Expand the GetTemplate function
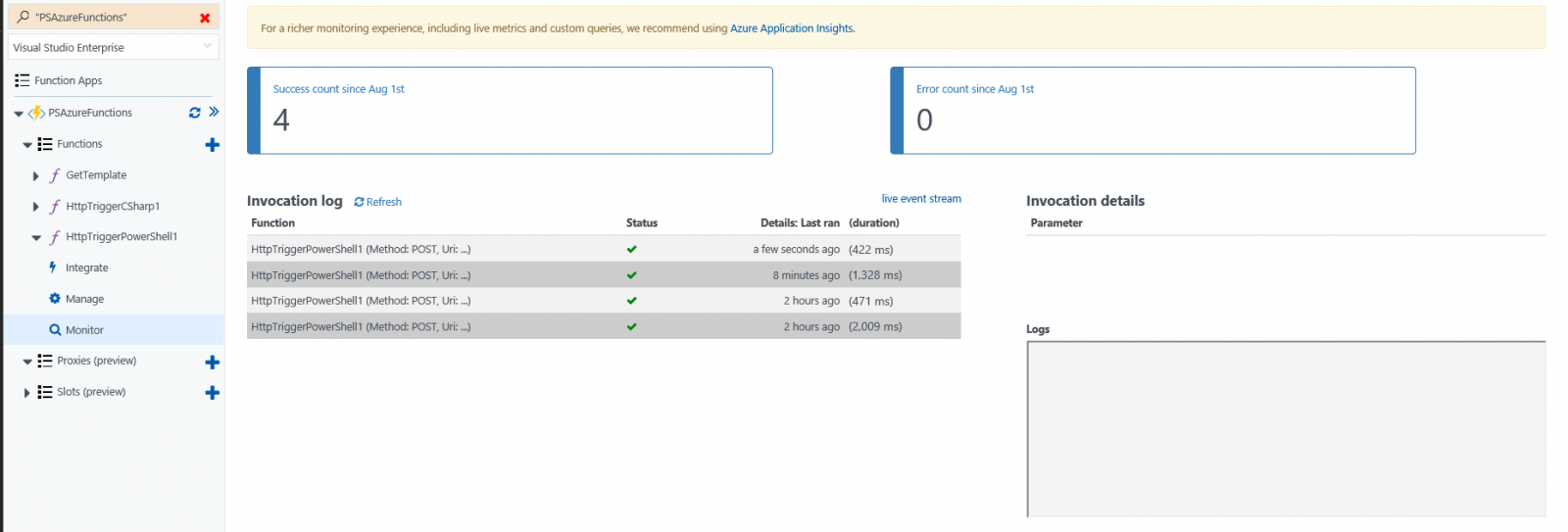Viewport: 1568px width, 532px height. click(36, 176)
